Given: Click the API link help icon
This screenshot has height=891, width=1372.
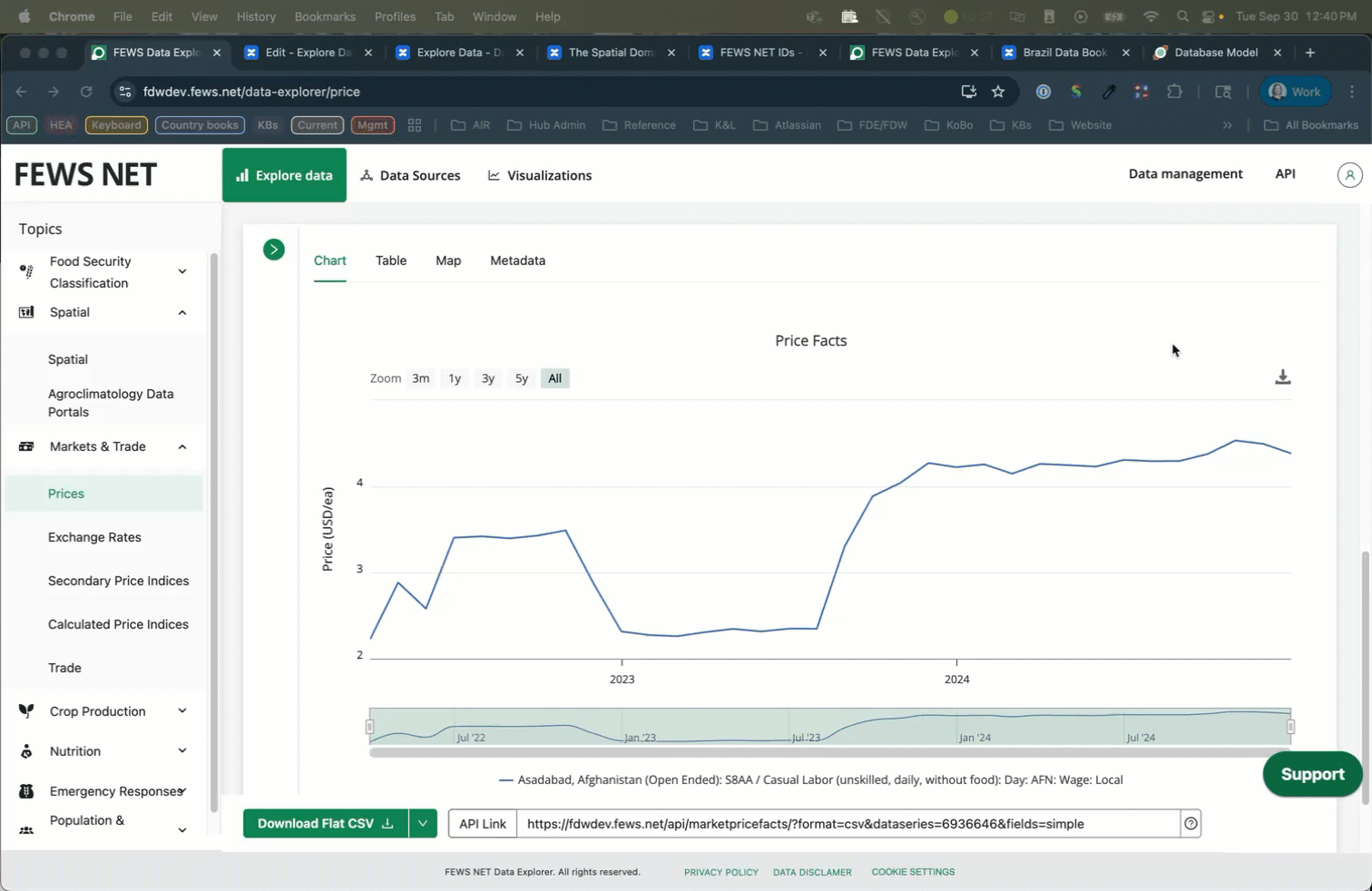Looking at the screenshot, I should [1191, 824].
